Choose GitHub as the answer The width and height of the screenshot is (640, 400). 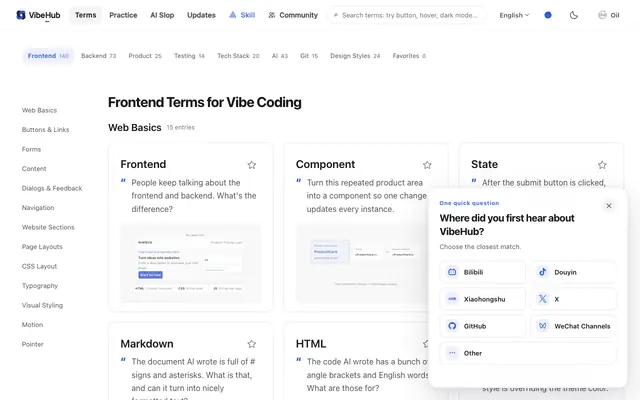click(x=482, y=326)
